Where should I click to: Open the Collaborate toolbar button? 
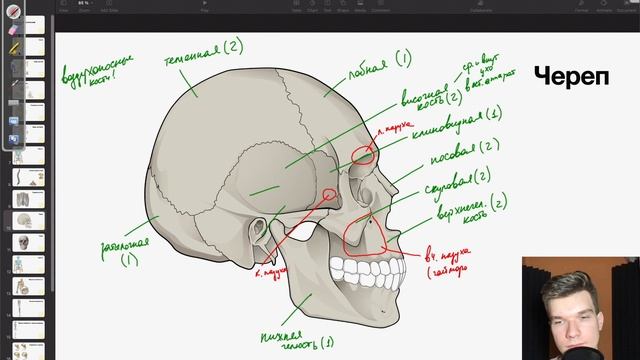click(x=481, y=6)
